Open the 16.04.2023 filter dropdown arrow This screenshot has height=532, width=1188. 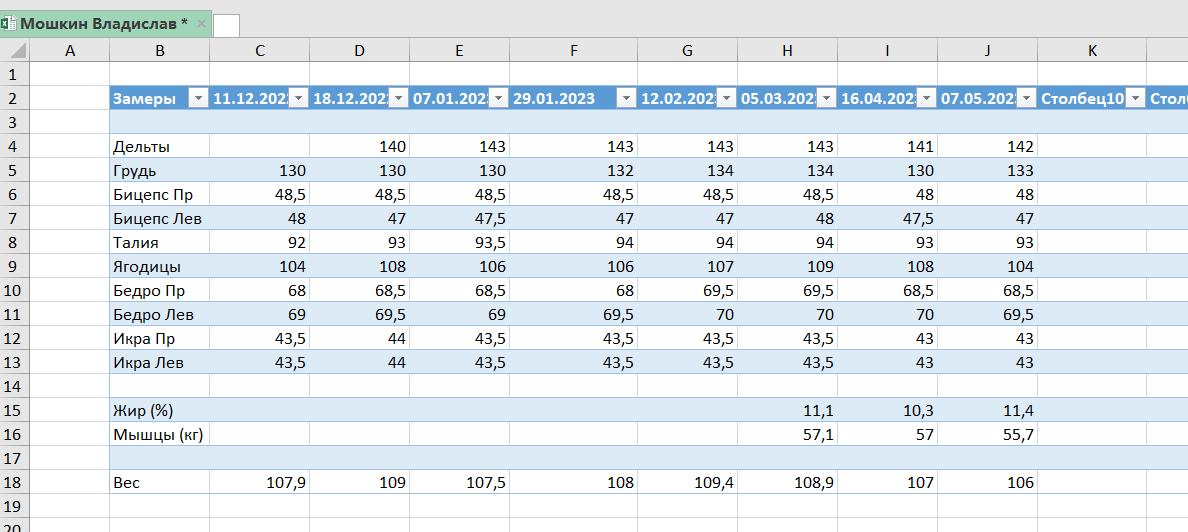pyautogui.click(x=926, y=98)
